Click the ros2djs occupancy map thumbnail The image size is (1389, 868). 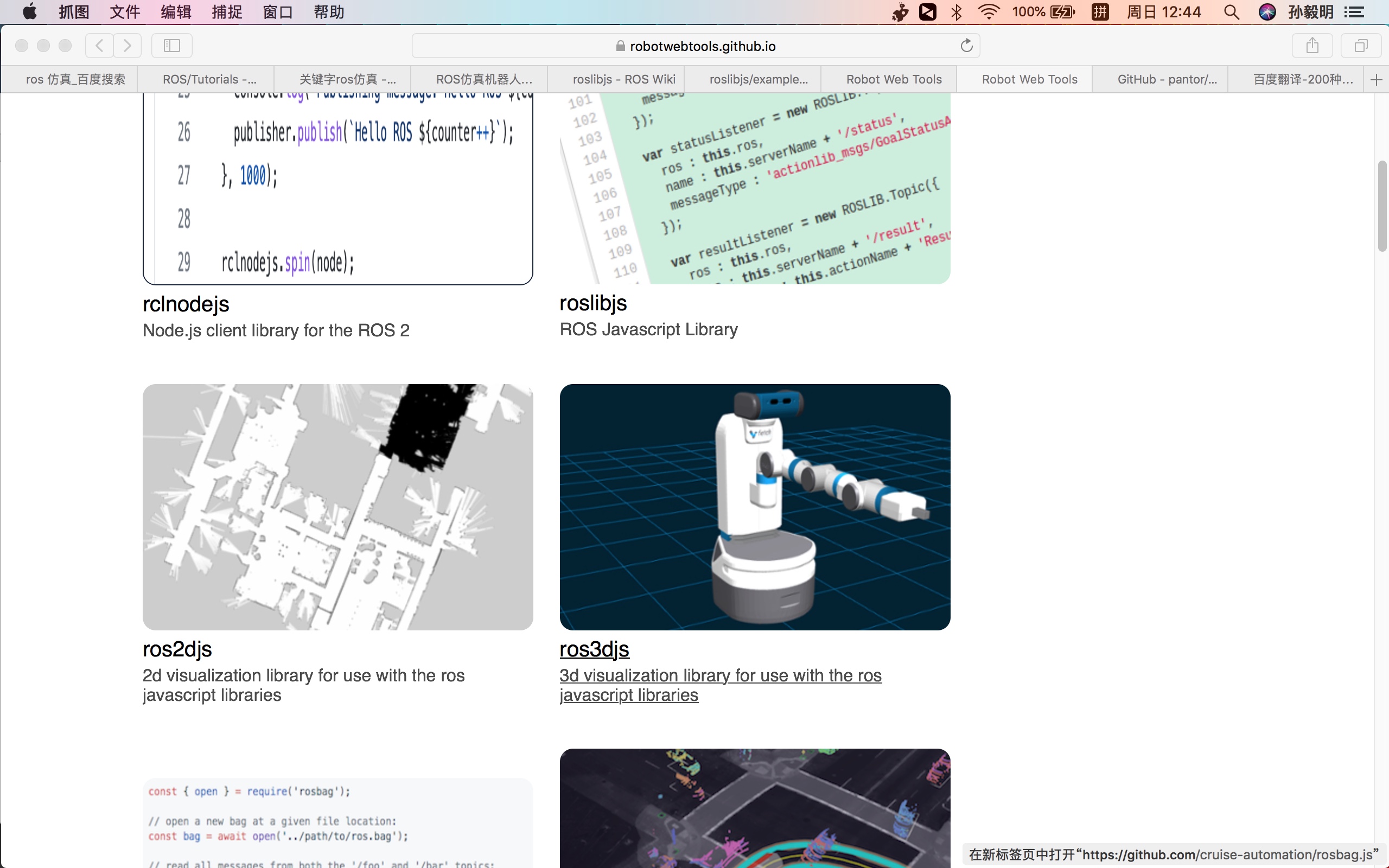[x=337, y=507]
